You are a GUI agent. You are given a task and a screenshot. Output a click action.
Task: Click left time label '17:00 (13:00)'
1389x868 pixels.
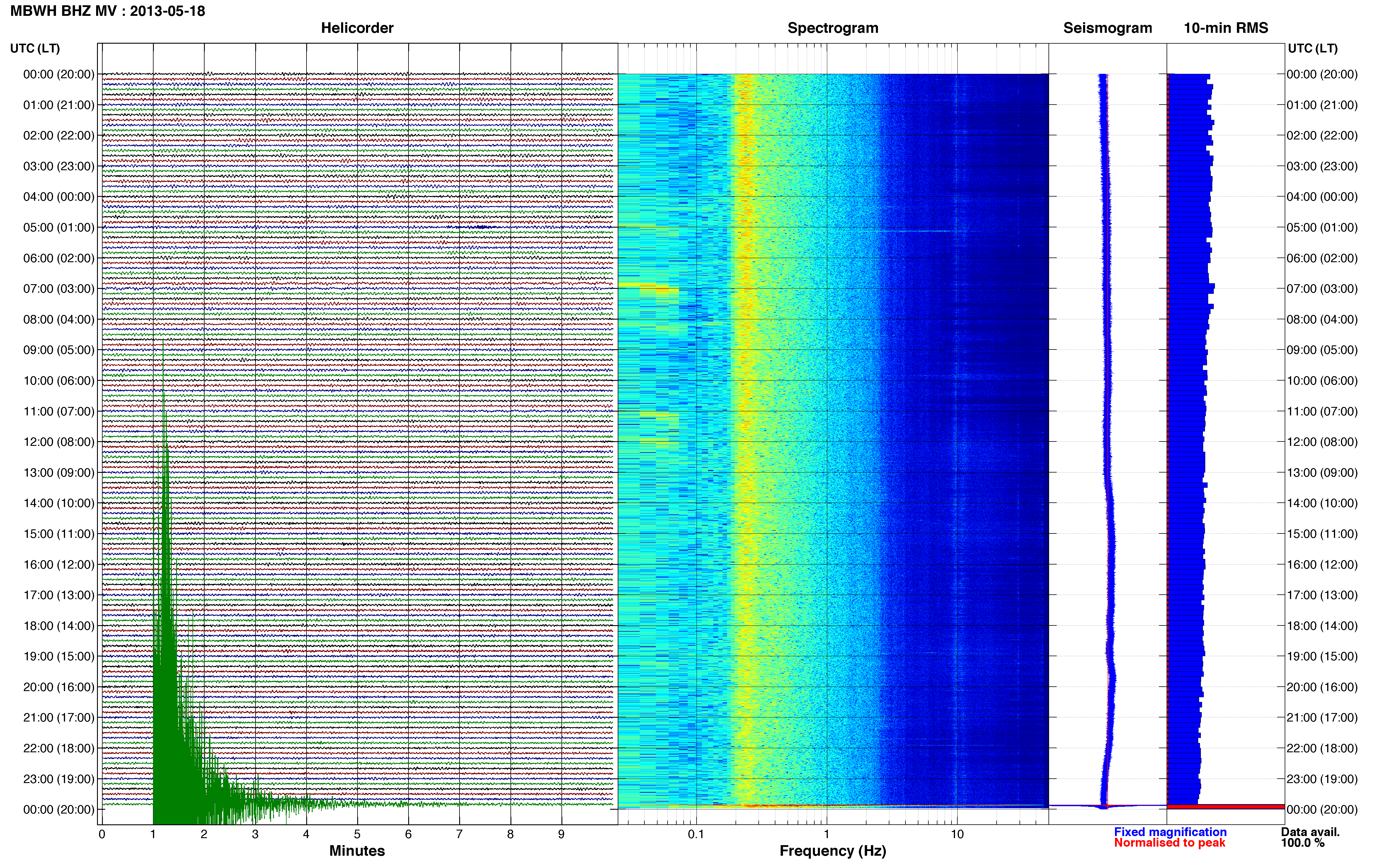pos(59,595)
